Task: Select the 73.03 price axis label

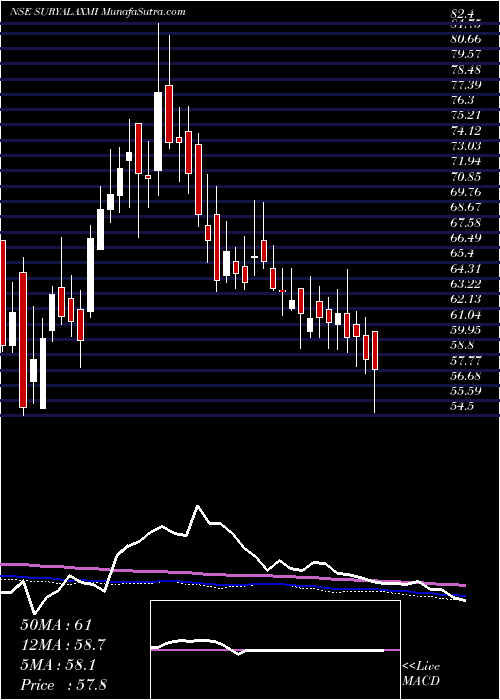Action: pyautogui.click(x=466, y=146)
